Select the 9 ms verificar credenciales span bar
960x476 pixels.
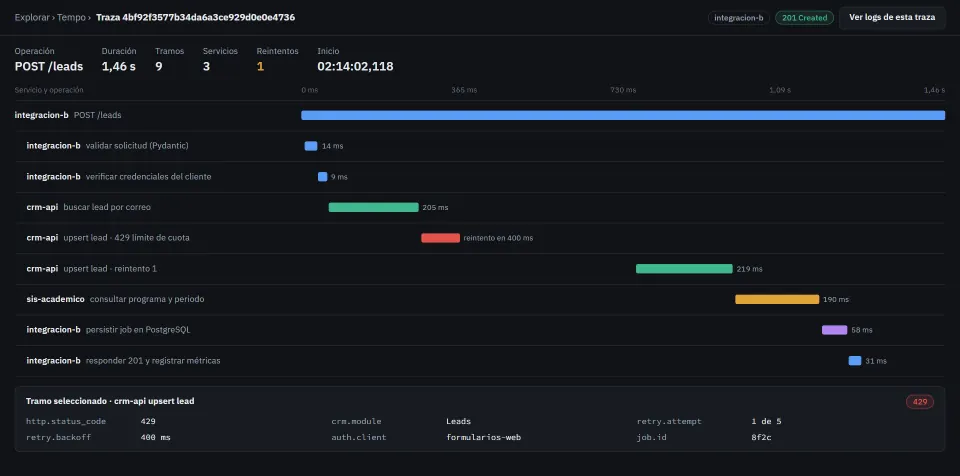click(323, 176)
